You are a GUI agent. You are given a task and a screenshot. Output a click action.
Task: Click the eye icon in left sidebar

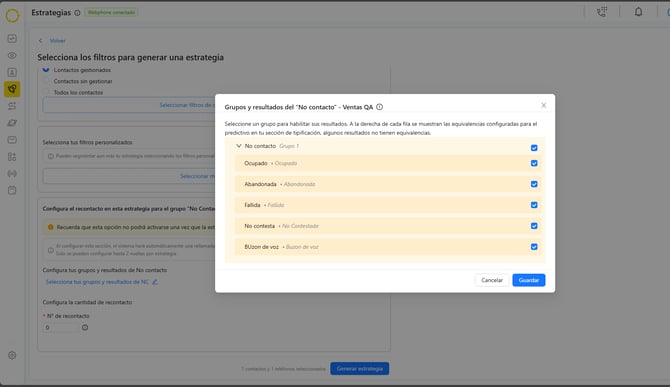12,56
